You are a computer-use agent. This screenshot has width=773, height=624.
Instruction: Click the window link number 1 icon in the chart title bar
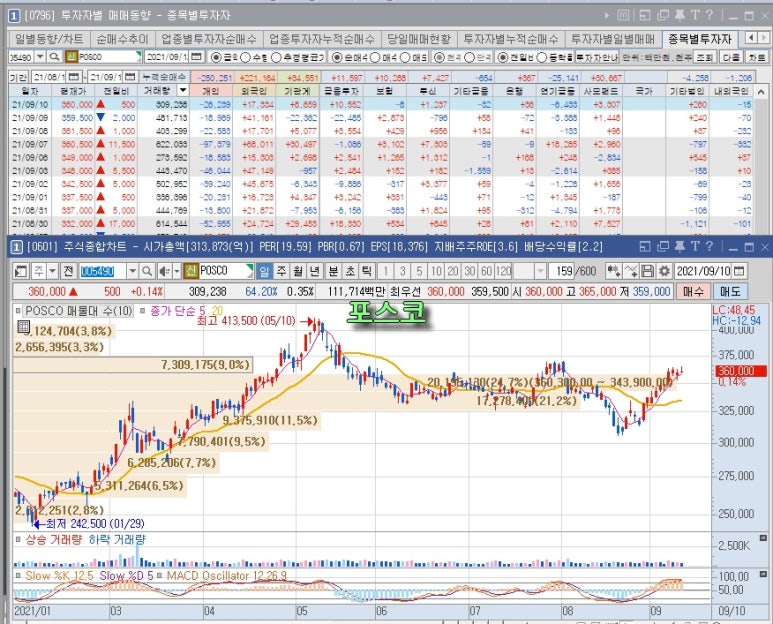point(16,247)
